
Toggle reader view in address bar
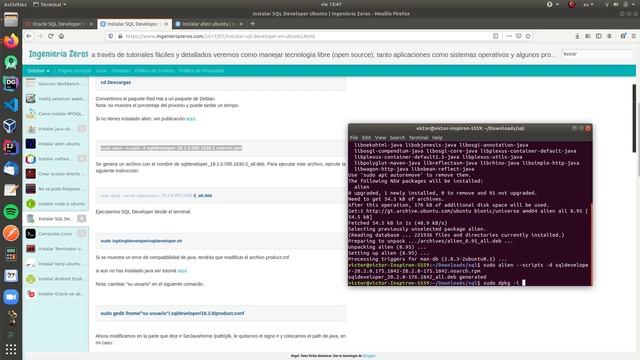(x=496, y=36)
